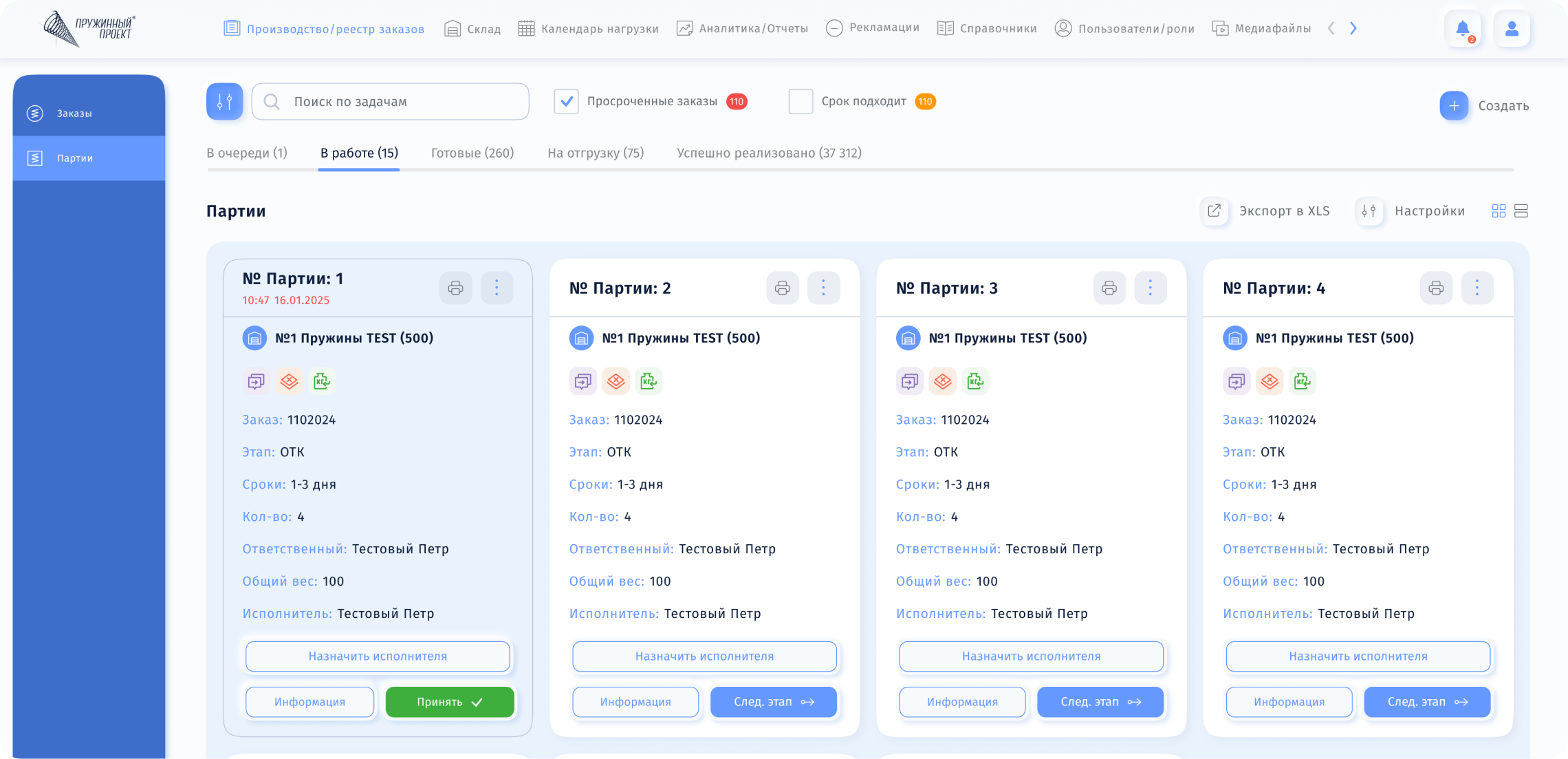Open Производство/реестр заказов menu
The image size is (1568, 759).
pos(324,29)
